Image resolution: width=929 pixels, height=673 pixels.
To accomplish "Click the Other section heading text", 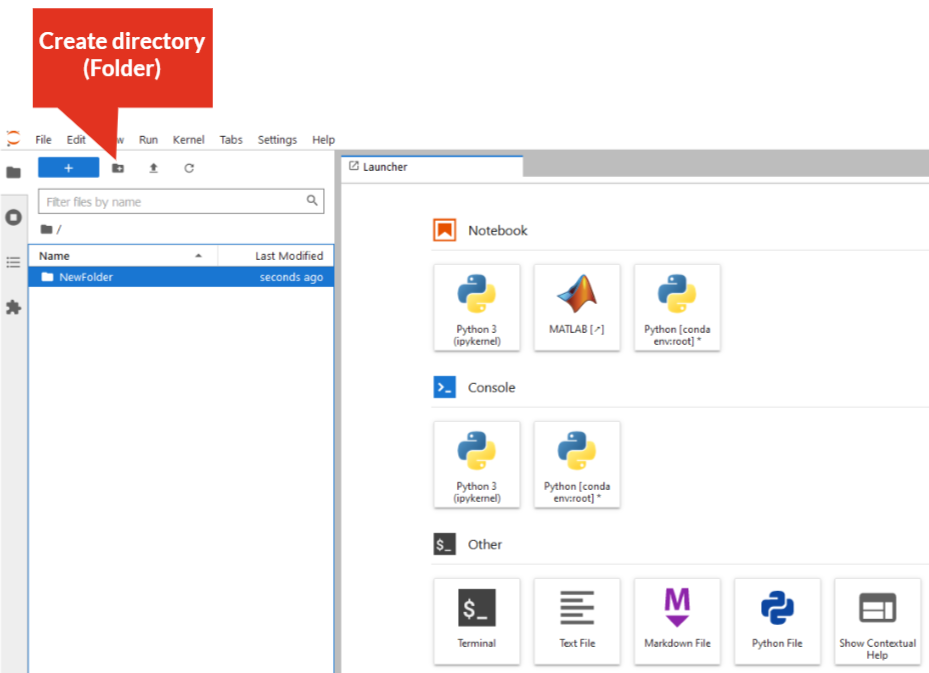I will coord(485,544).
